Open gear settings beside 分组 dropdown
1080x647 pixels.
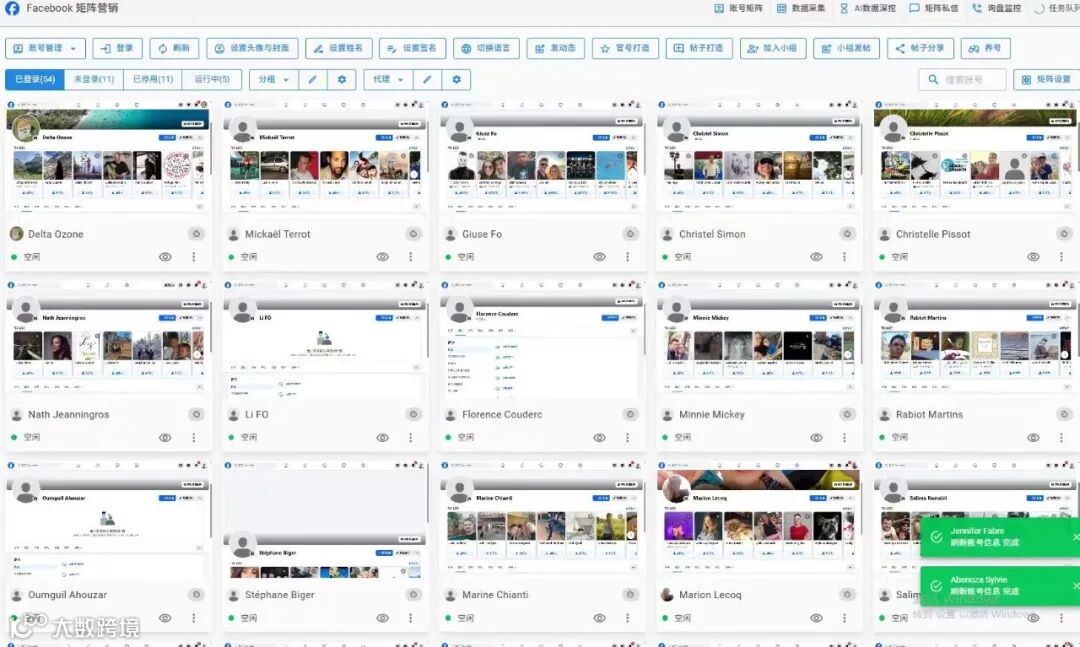(342, 79)
